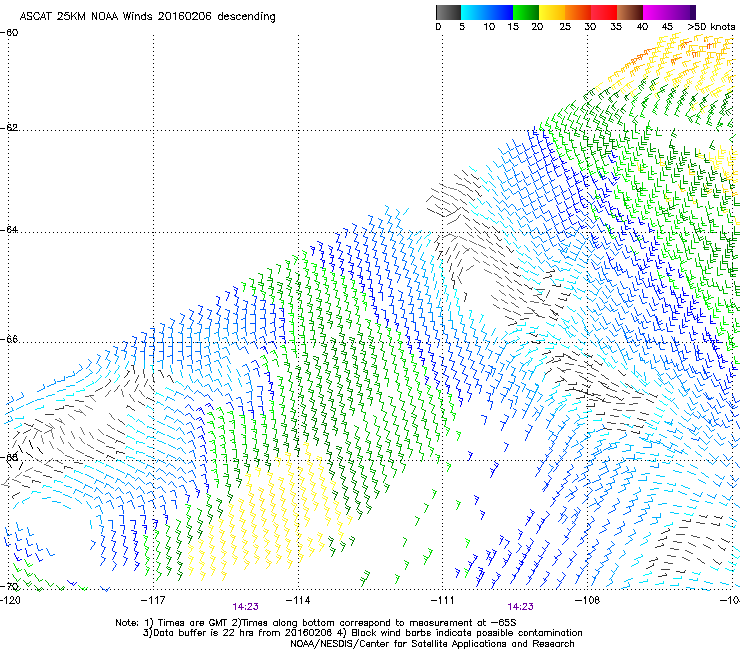Click the '-117' longitude label
This screenshot has width=740, height=650.
[153, 600]
